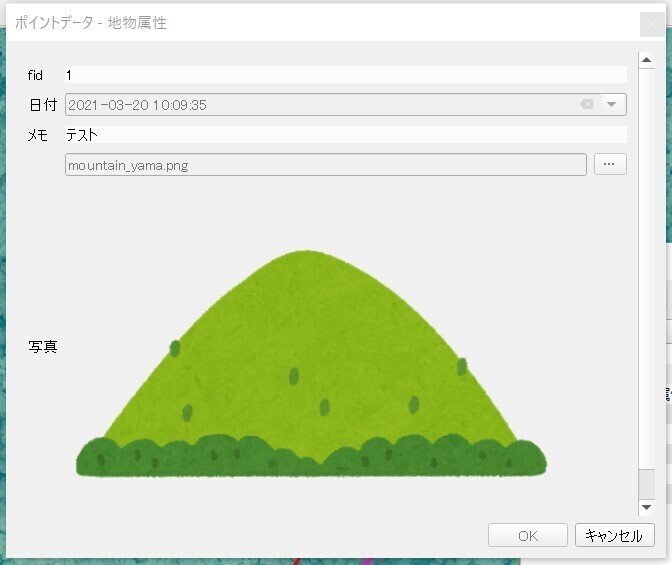Select the fid field value
The height and width of the screenshot is (565, 672).
[345, 75]
